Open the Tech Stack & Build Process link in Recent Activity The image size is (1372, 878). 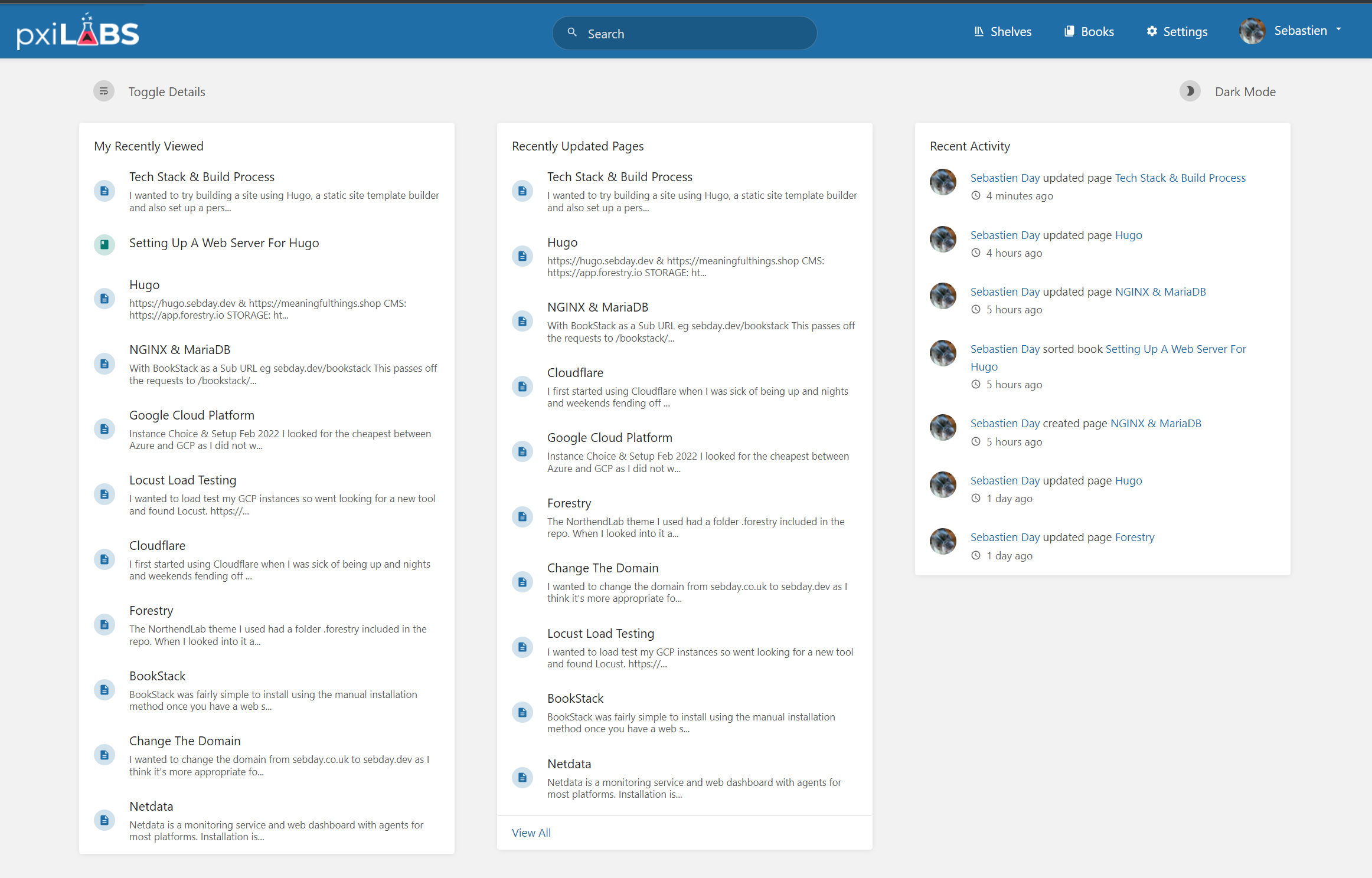[x=1180, y=178]
